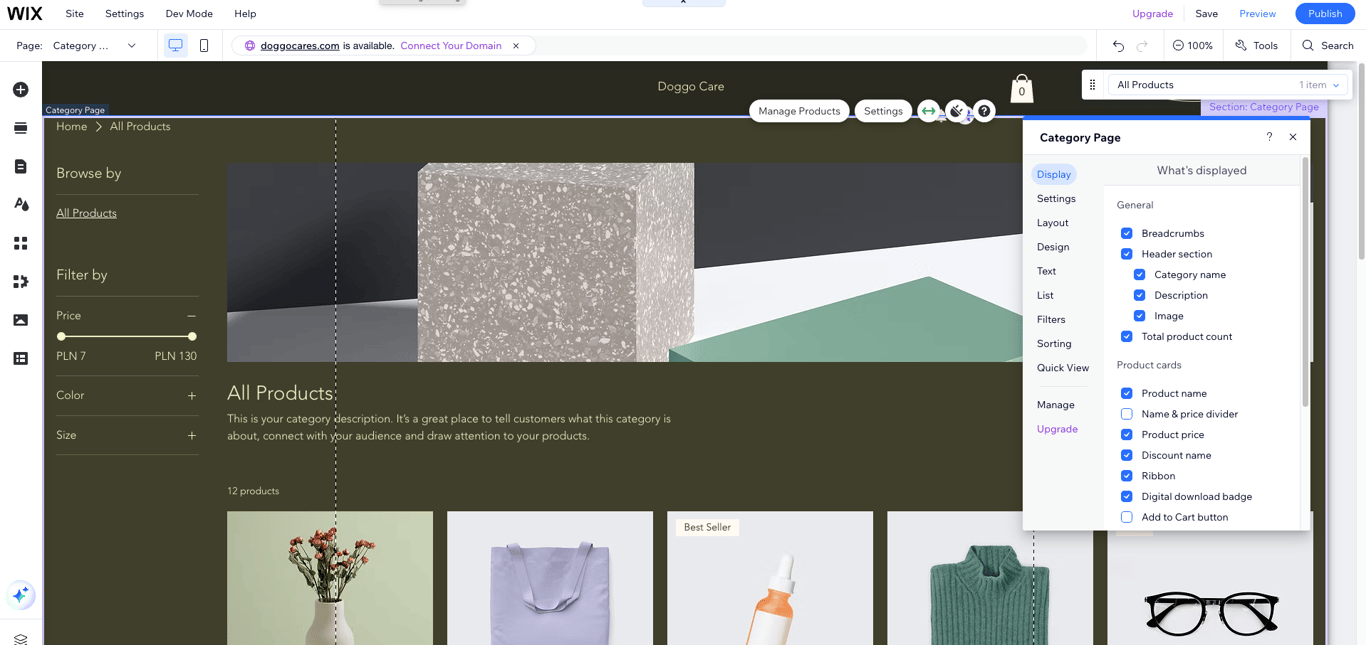Open the AI assistant sparkle icon
This screenshot has height=645, width=1366.
click(20, 595)
